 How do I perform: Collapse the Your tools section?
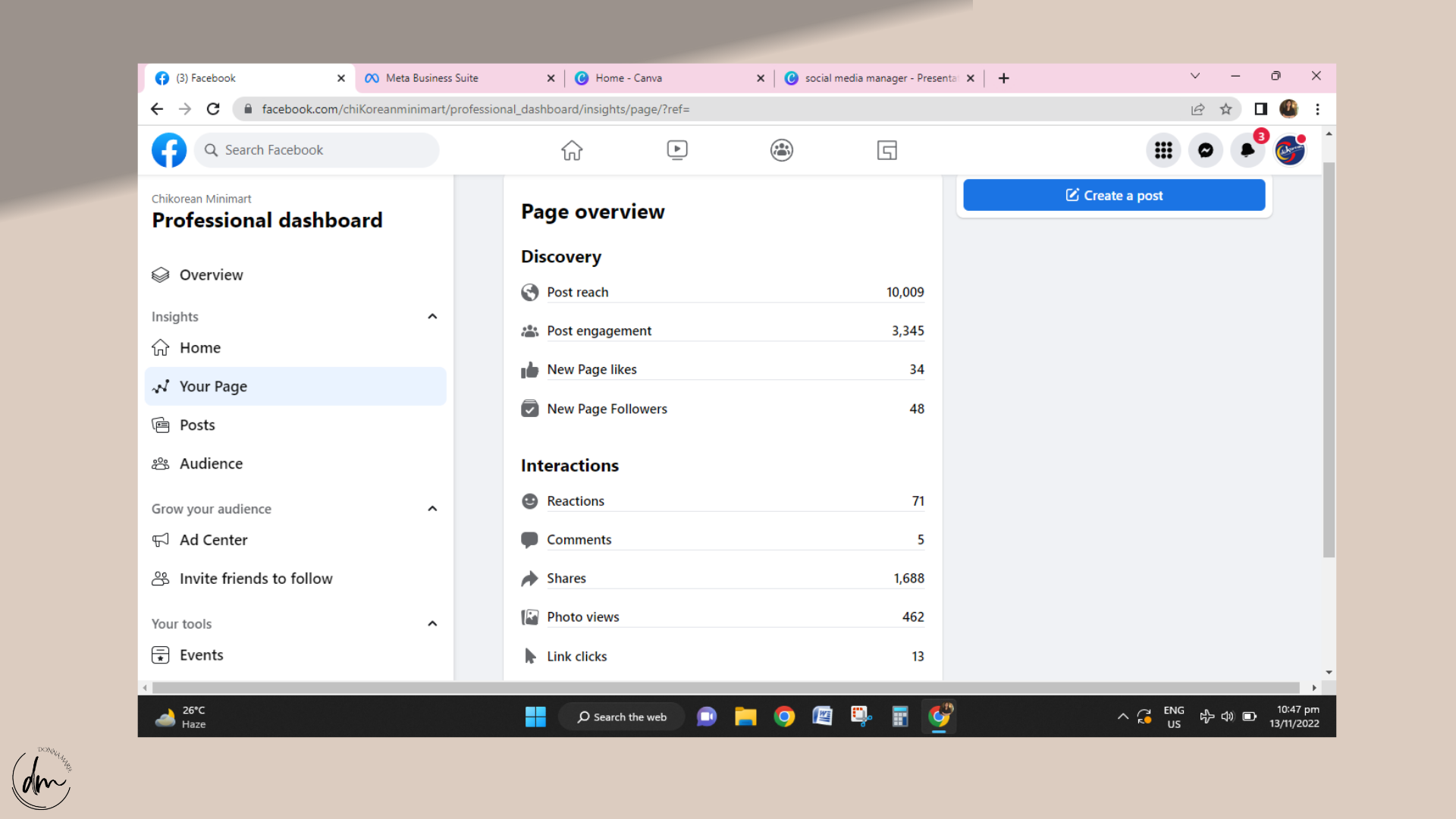click(x=432, y=623)
